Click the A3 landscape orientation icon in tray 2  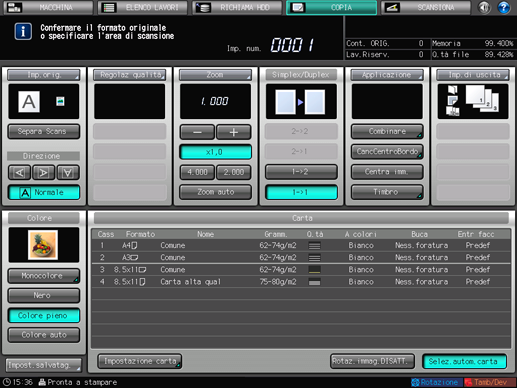pyautogui.click(x=134, y=258)
